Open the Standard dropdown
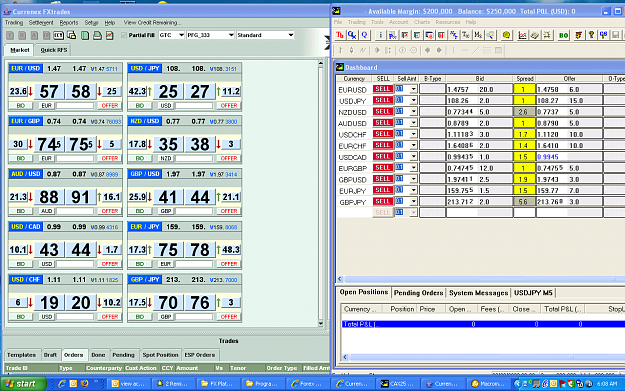 pyautogui.click(x=291, y=35)
